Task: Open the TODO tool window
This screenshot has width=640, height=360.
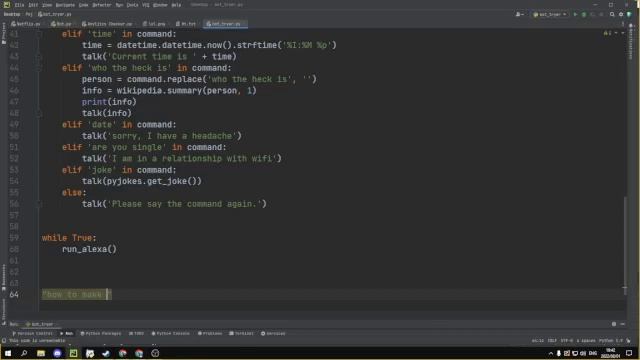Action: [x=136, y=333]
